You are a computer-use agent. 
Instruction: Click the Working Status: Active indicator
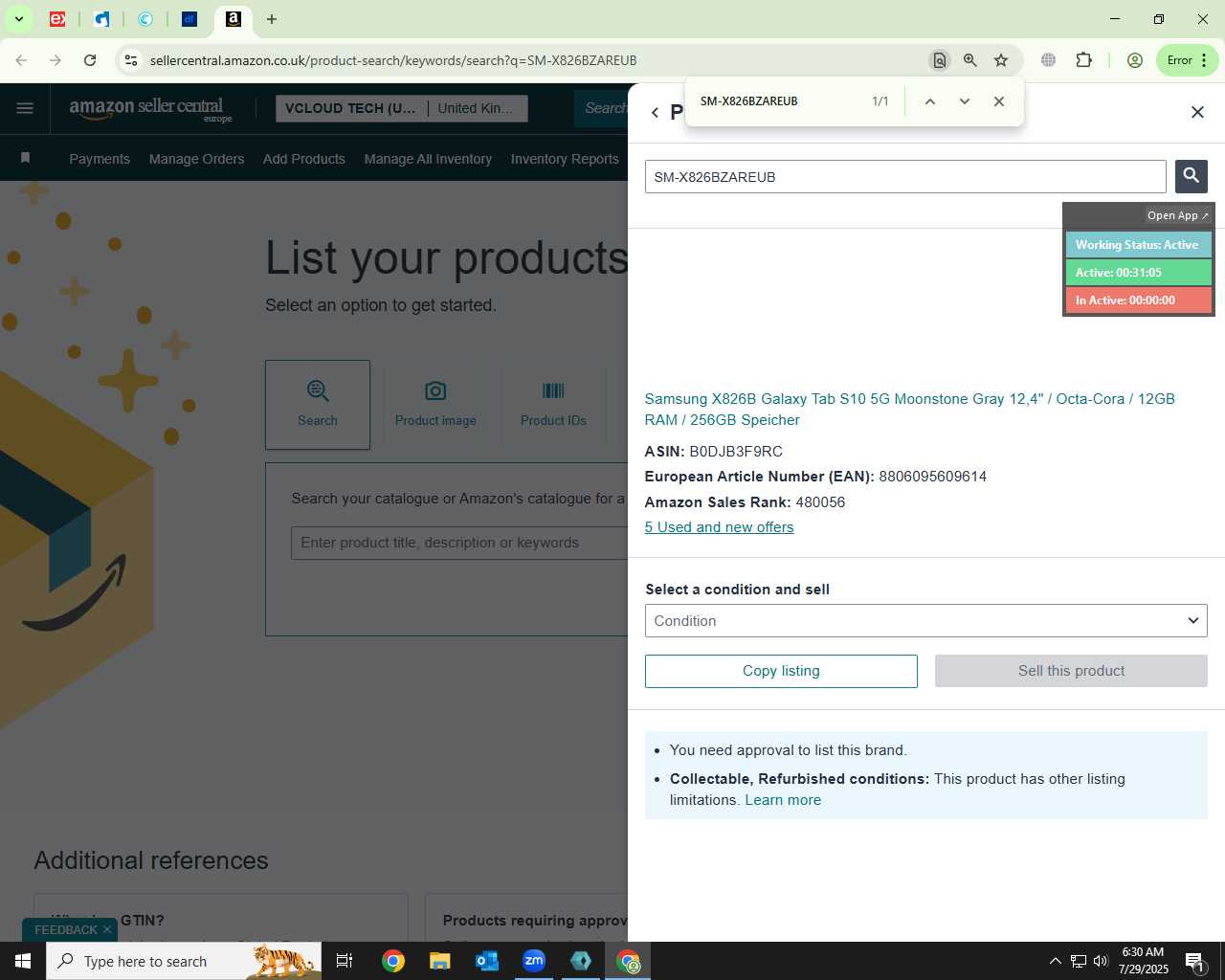click(x=1138, y=245)
